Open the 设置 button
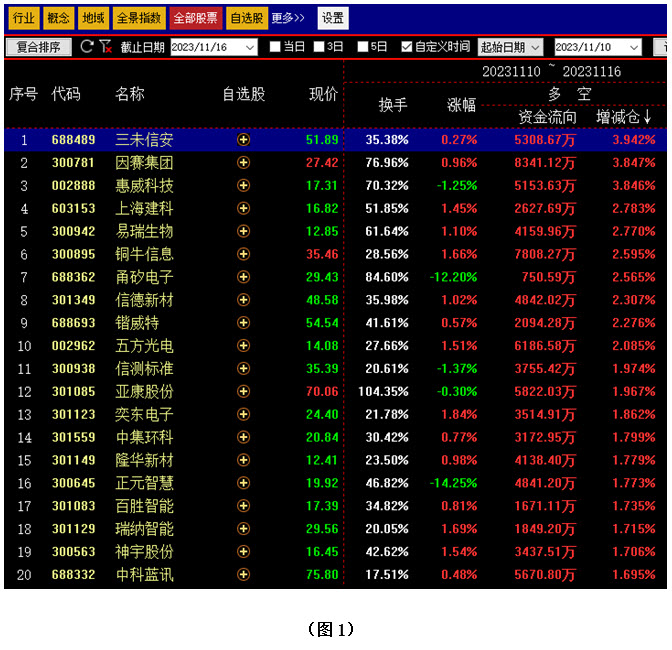This screenshot has width=672, height=650. point(333,18)
